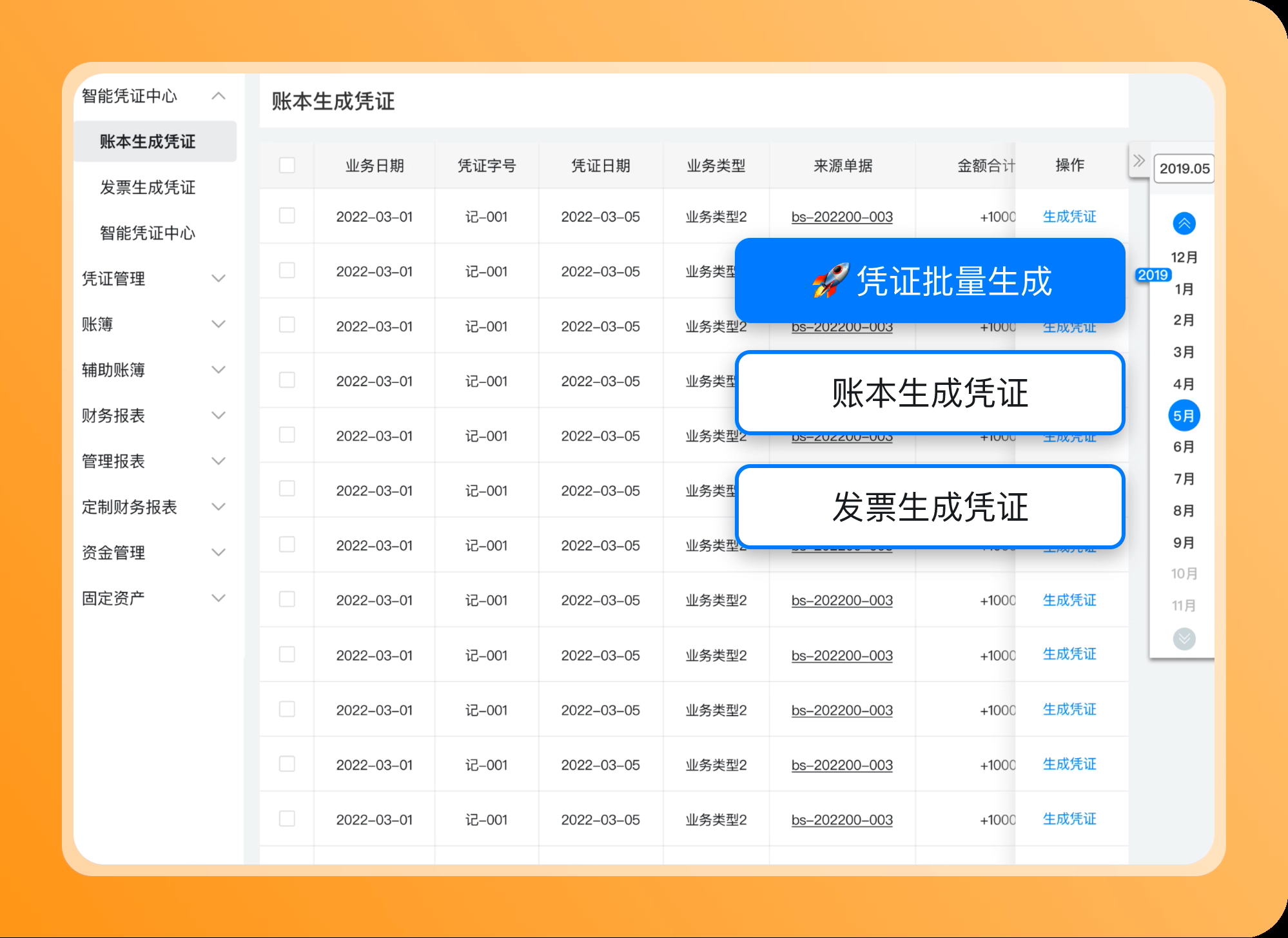Screen dimensions: 1288x938
Task: Click 生成凭证 link in the ninth row
Action: pyautogui.click(x=1069, y=654)
